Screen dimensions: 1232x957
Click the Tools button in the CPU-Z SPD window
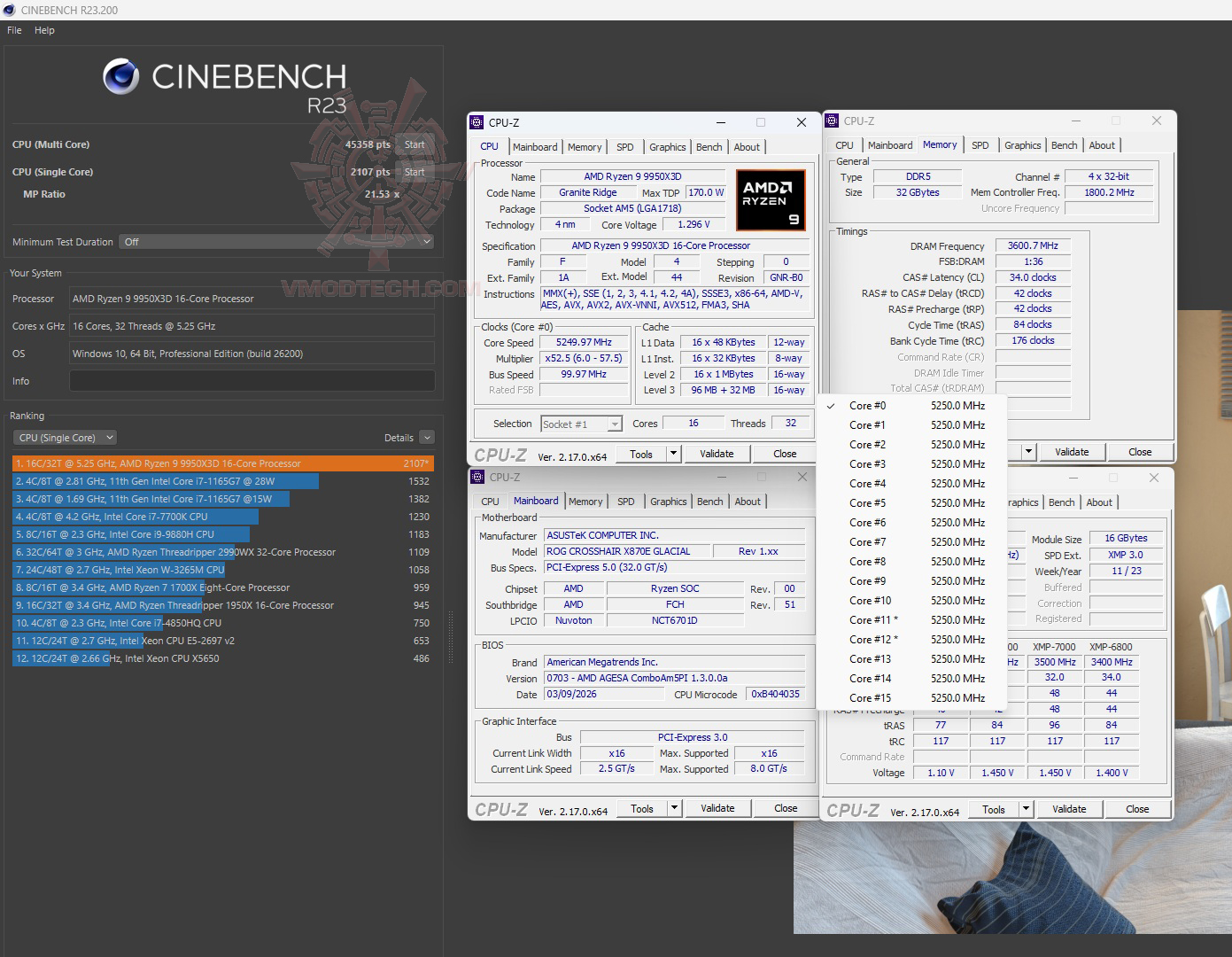coord(994,809)
